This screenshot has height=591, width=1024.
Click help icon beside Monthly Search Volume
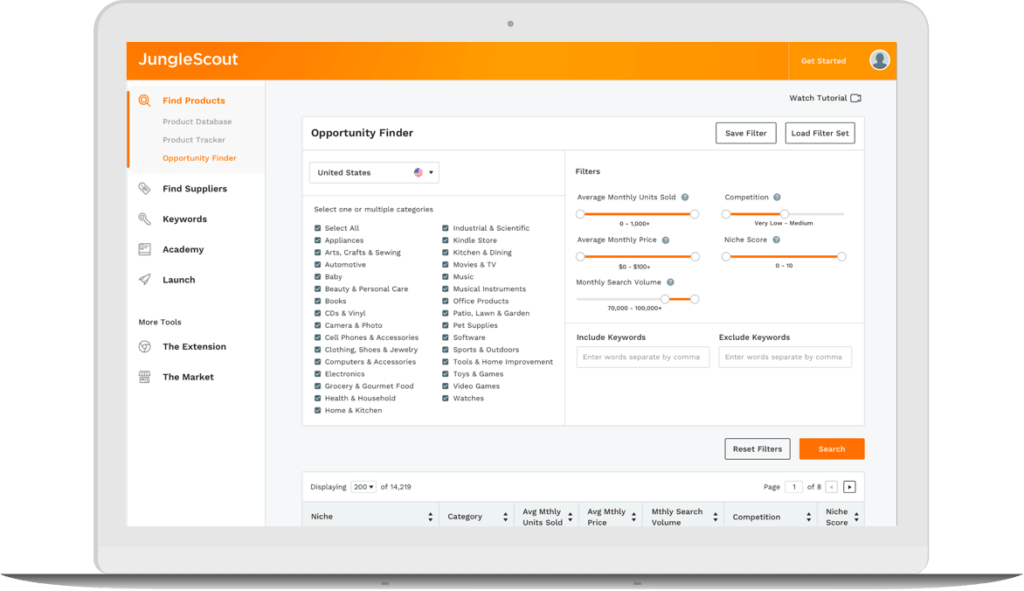[x=670, y=282]
